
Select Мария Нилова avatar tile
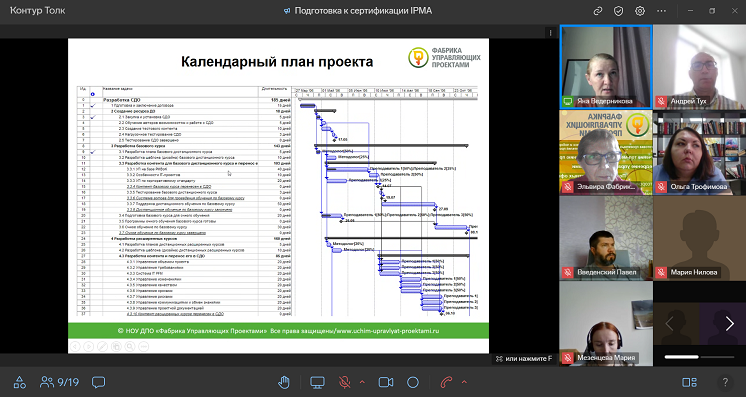(x=699, y=238)
